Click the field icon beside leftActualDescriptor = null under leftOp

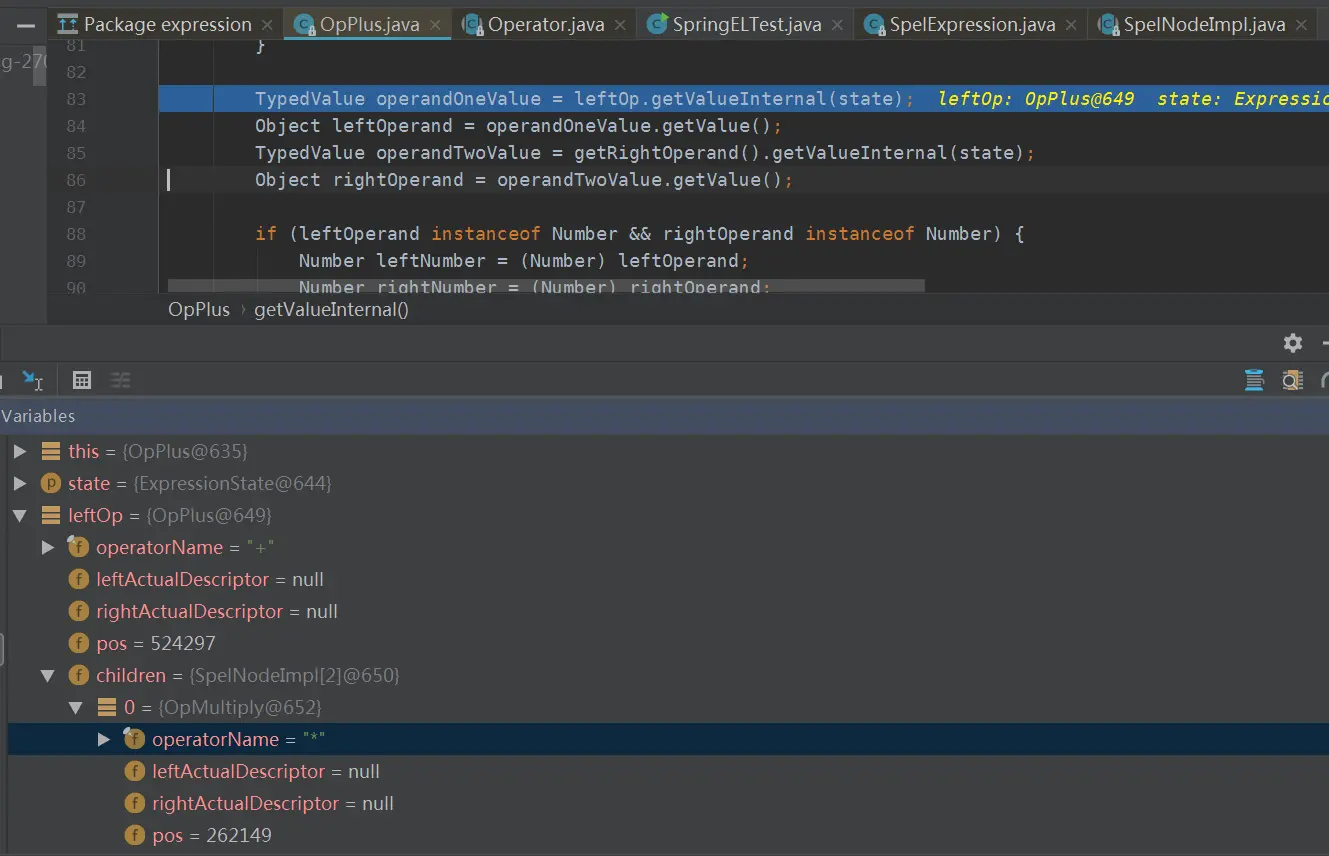click(79, 579)
